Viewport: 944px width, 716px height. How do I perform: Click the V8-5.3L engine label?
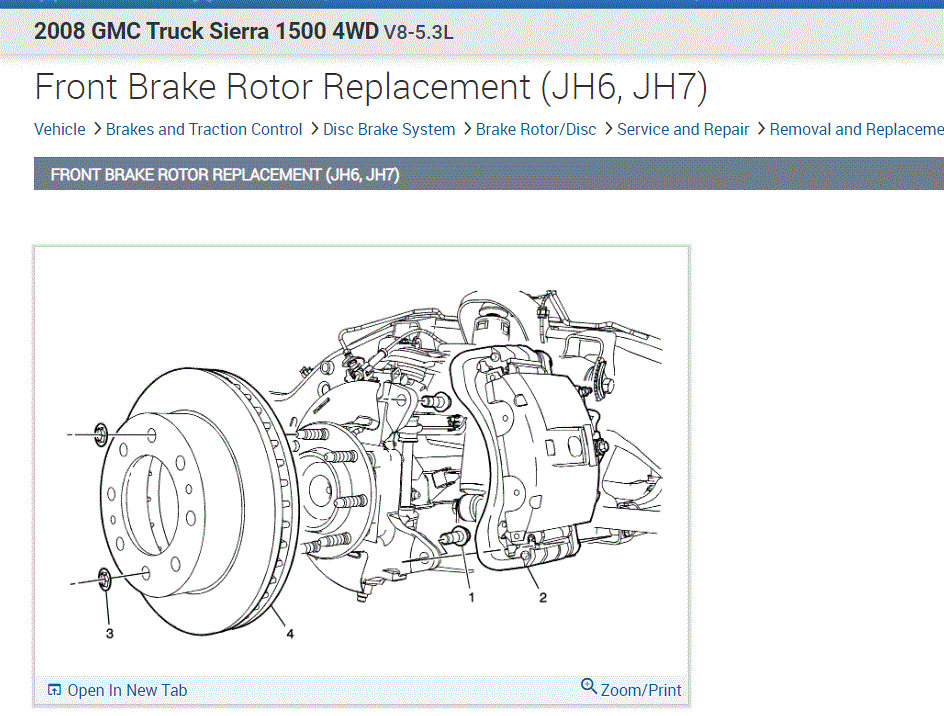click(418, 32)
